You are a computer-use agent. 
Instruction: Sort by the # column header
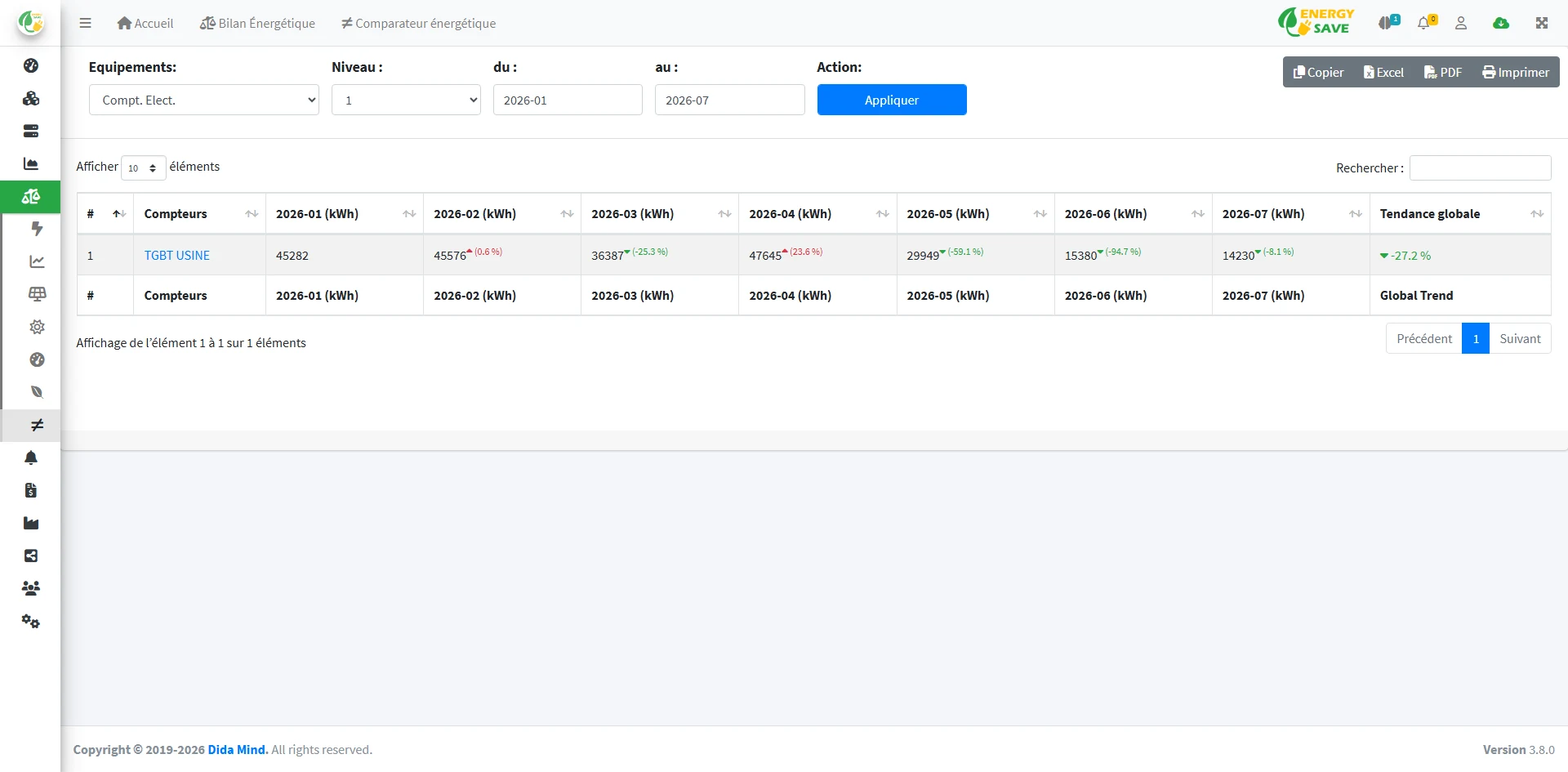coord(105,213)
